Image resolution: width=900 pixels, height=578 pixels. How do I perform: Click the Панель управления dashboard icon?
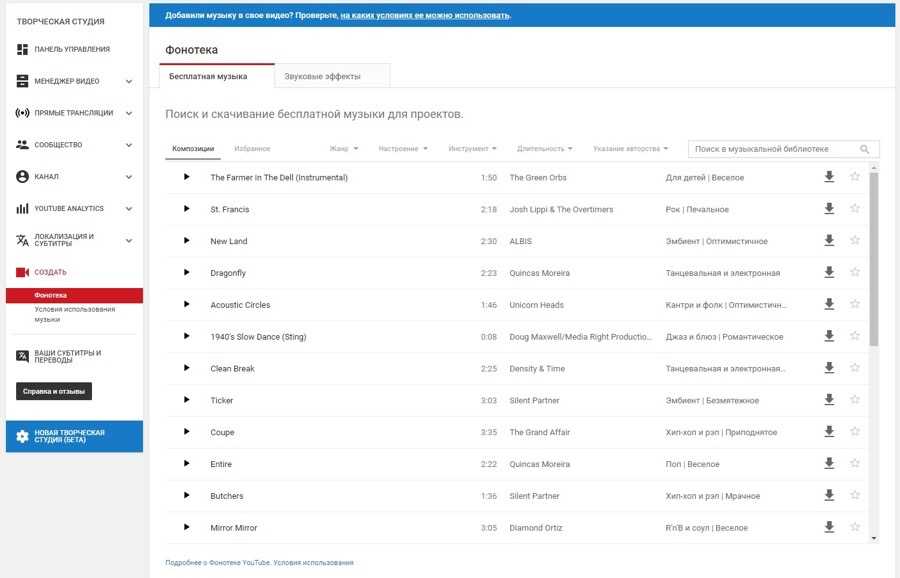[23, 49]
